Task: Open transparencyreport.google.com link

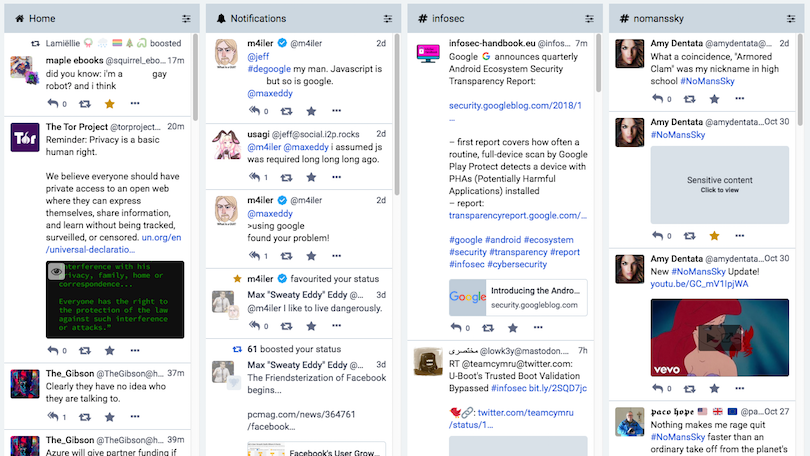Action: (x=518, y=215)
